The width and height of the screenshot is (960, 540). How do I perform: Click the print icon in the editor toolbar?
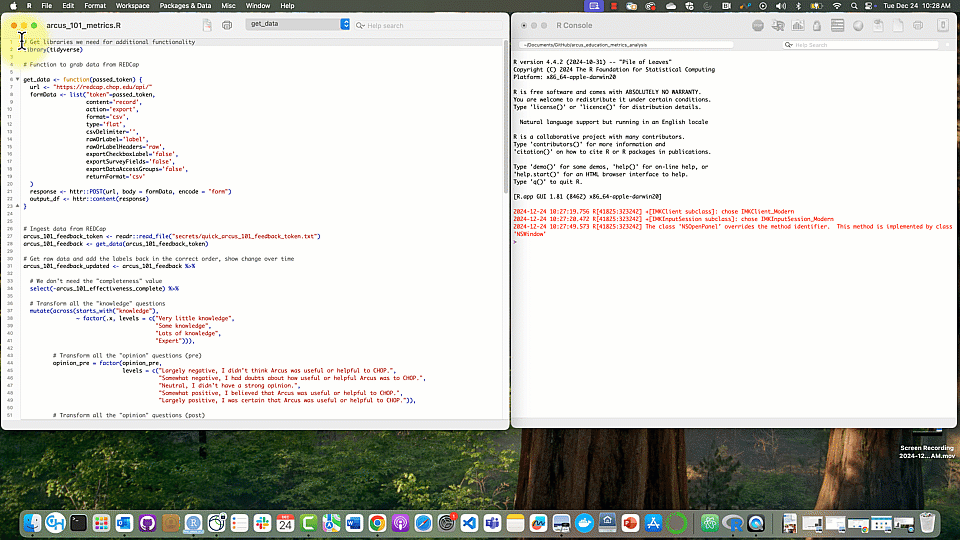tap(228, 24)
